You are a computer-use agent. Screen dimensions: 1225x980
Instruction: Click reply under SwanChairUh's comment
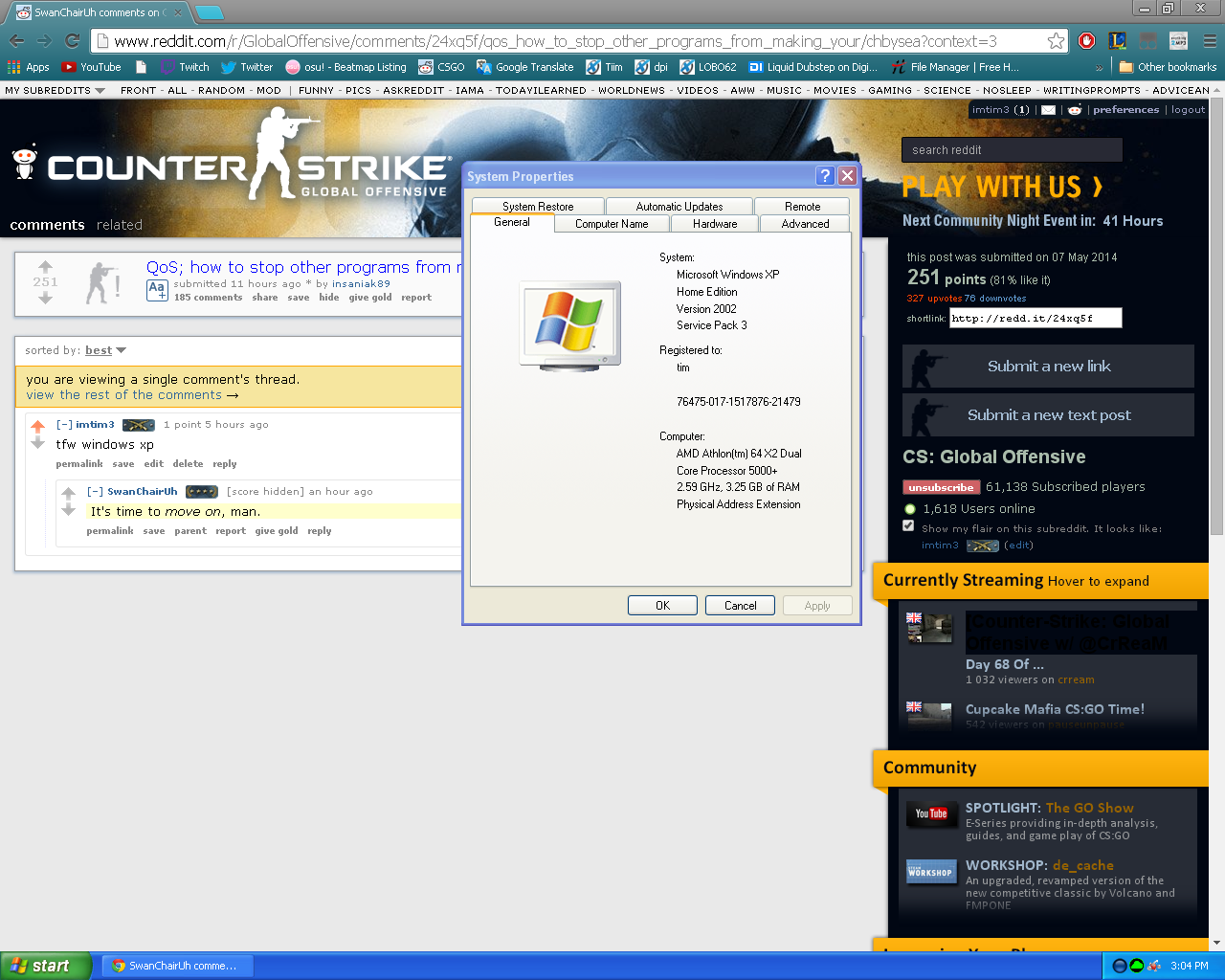(319, 531)
